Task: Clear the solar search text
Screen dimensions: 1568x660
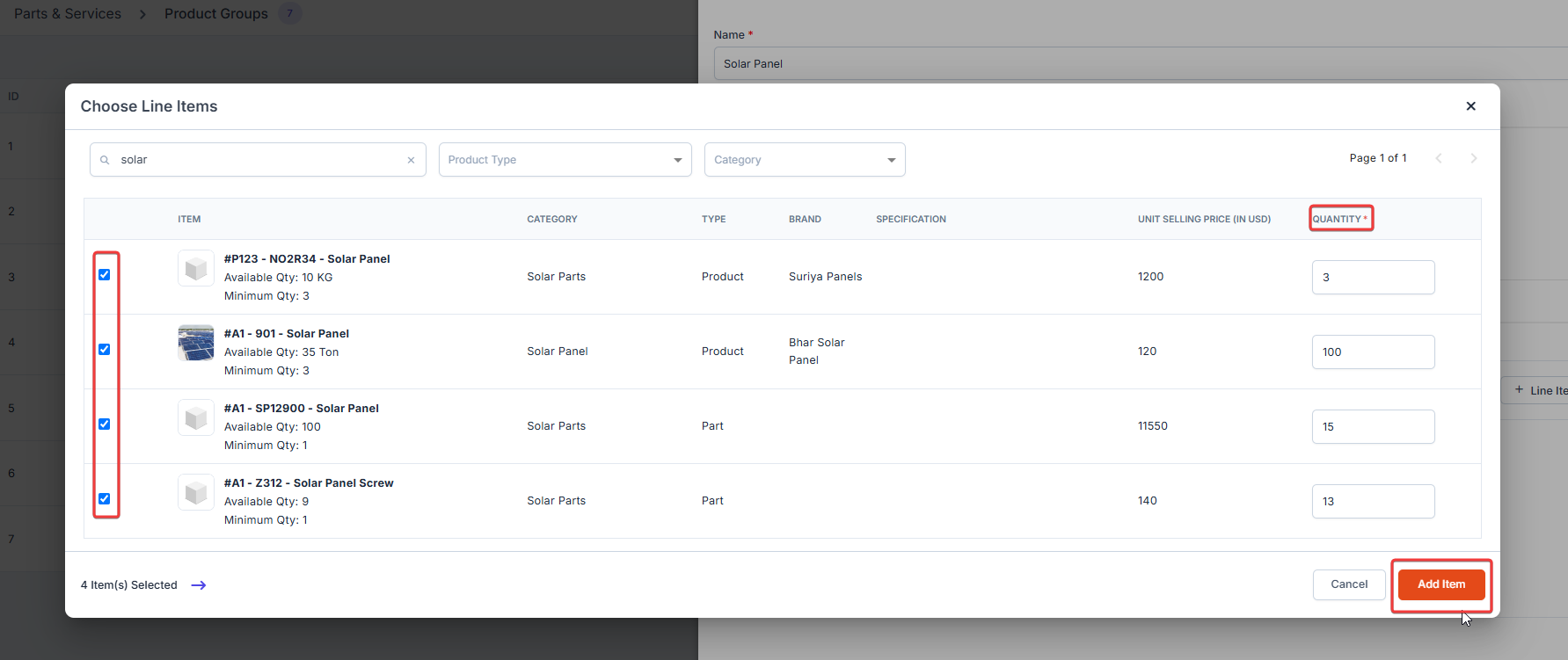Action: click(x=411, y=160)
